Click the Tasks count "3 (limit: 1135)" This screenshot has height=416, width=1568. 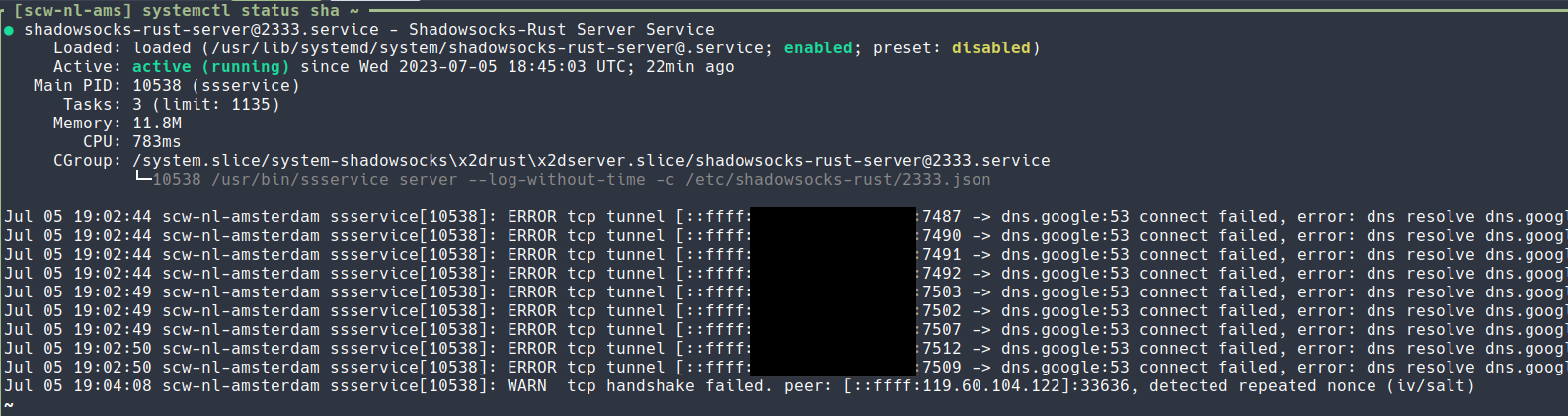coord(205,105)
